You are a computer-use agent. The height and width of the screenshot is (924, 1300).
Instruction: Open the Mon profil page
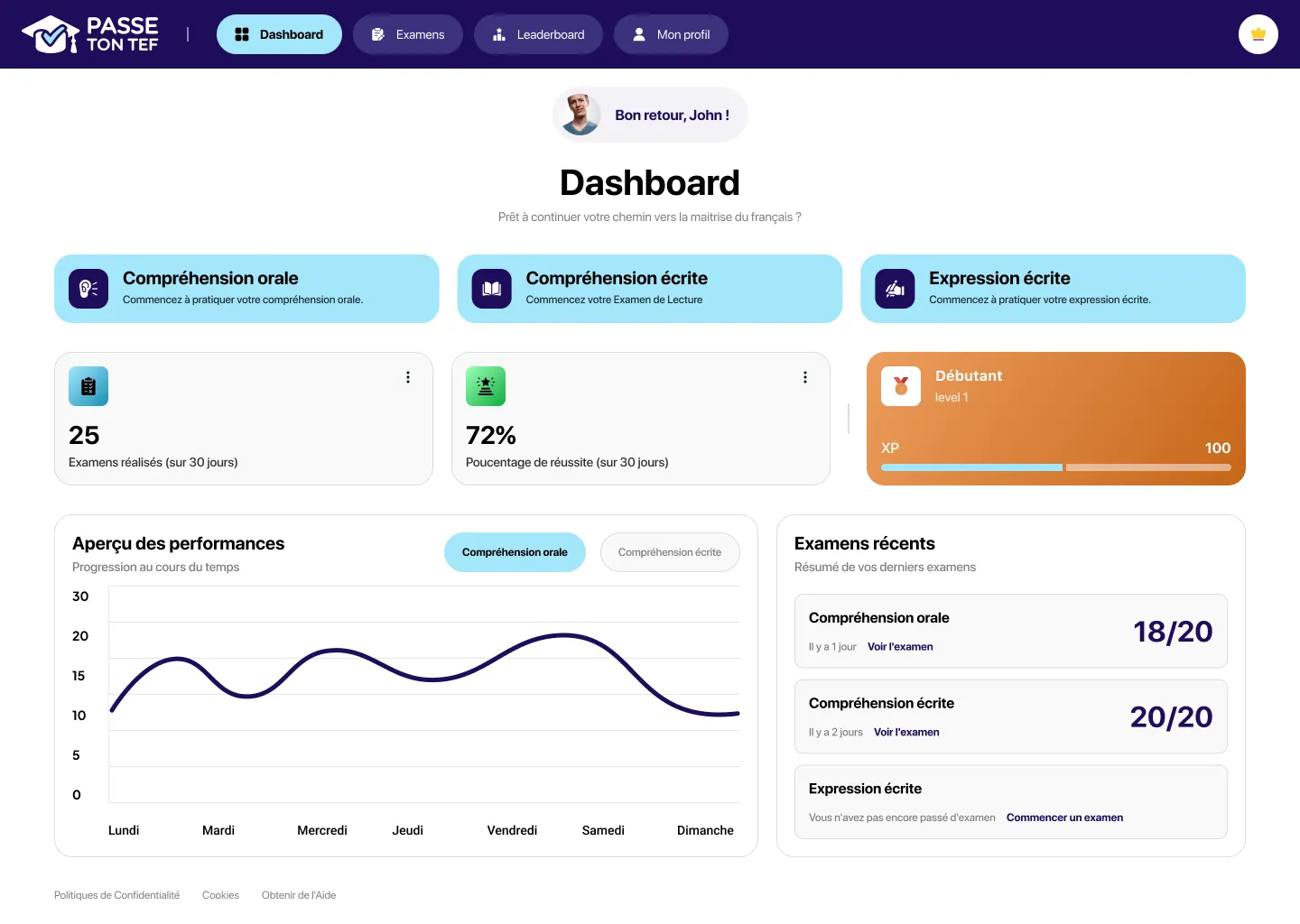pyautogui.click(x=671, y=34)
